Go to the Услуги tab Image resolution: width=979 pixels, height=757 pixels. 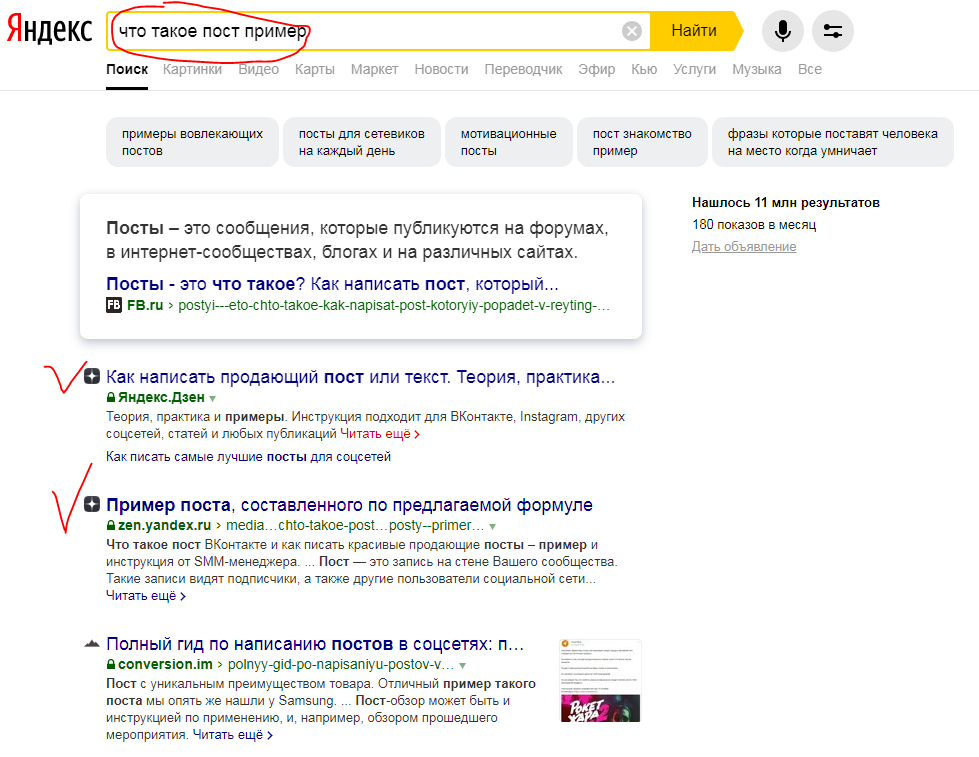click(694, 69)
